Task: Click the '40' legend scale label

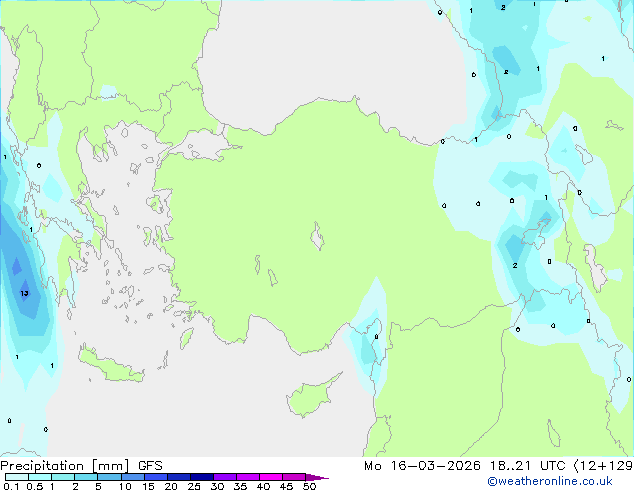Action: pyautogui.click(x=263, y=486)
